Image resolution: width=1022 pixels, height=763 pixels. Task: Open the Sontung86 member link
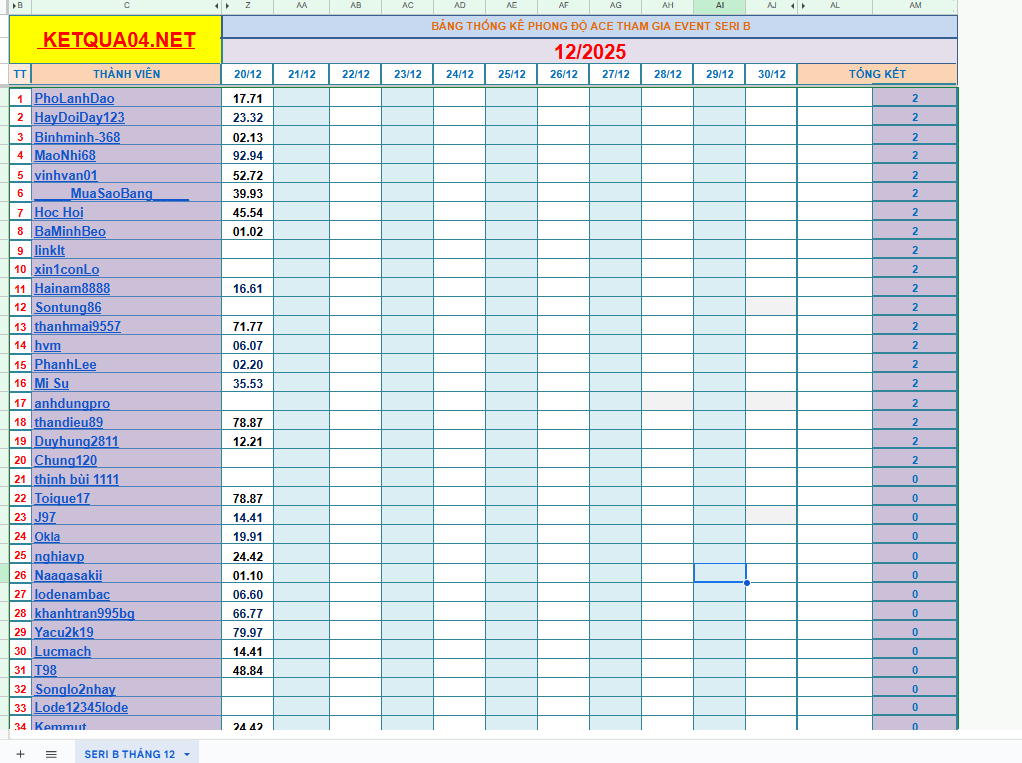[x=67, y=307]
